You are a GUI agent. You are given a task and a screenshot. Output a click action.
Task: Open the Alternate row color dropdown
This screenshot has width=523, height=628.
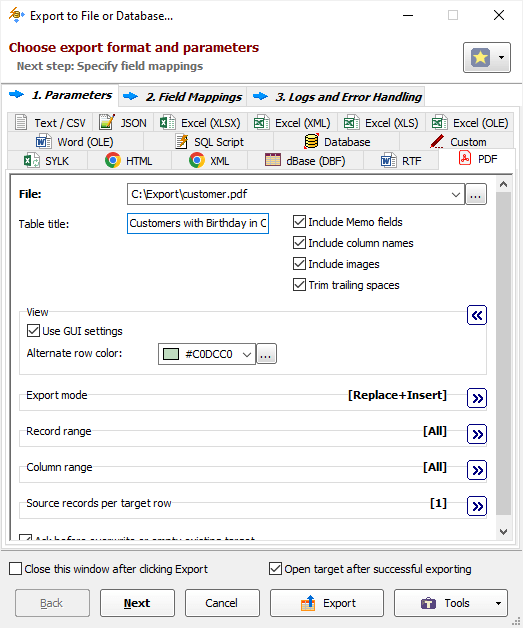247,354
